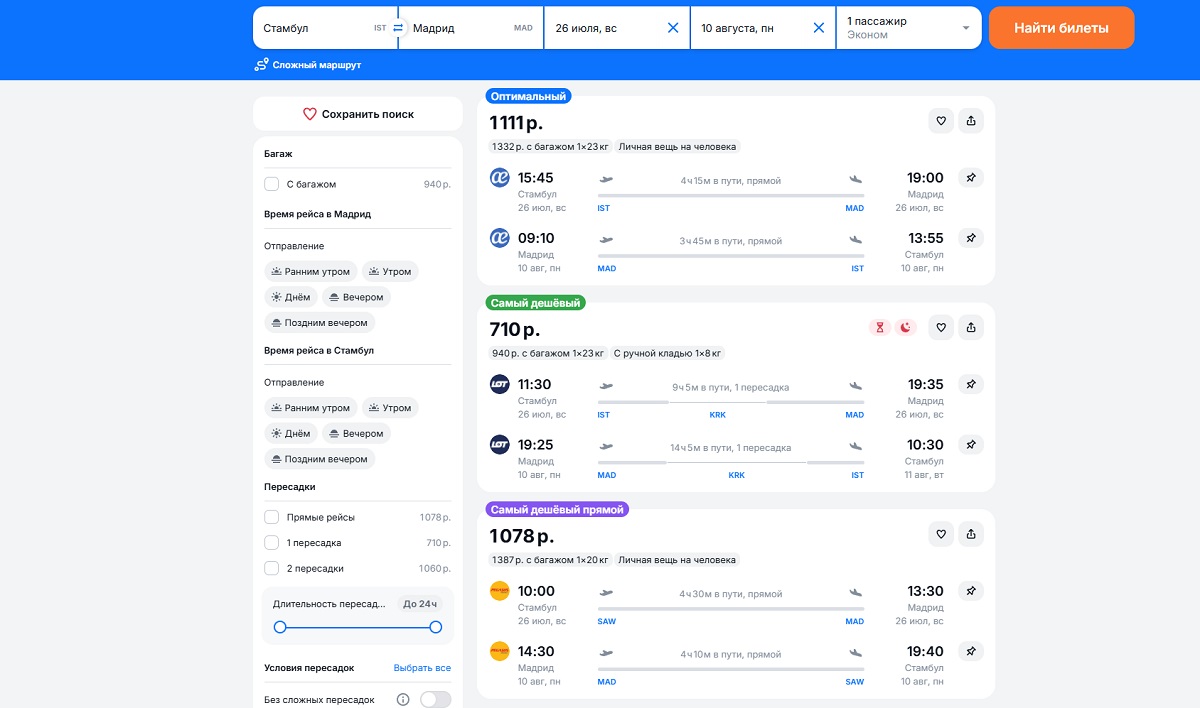Toggle Без сложных пересадок switch
Screen dimensions: 1200x708
click(436, 700)
